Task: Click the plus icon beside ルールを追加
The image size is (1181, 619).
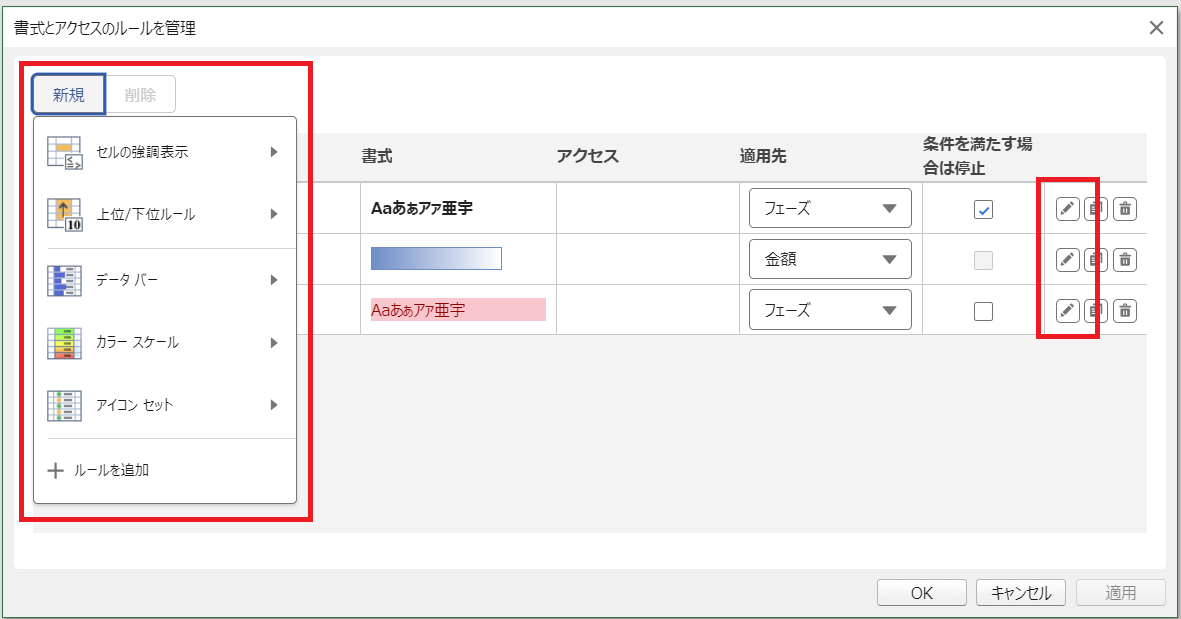Action: [x=56, y=471]
